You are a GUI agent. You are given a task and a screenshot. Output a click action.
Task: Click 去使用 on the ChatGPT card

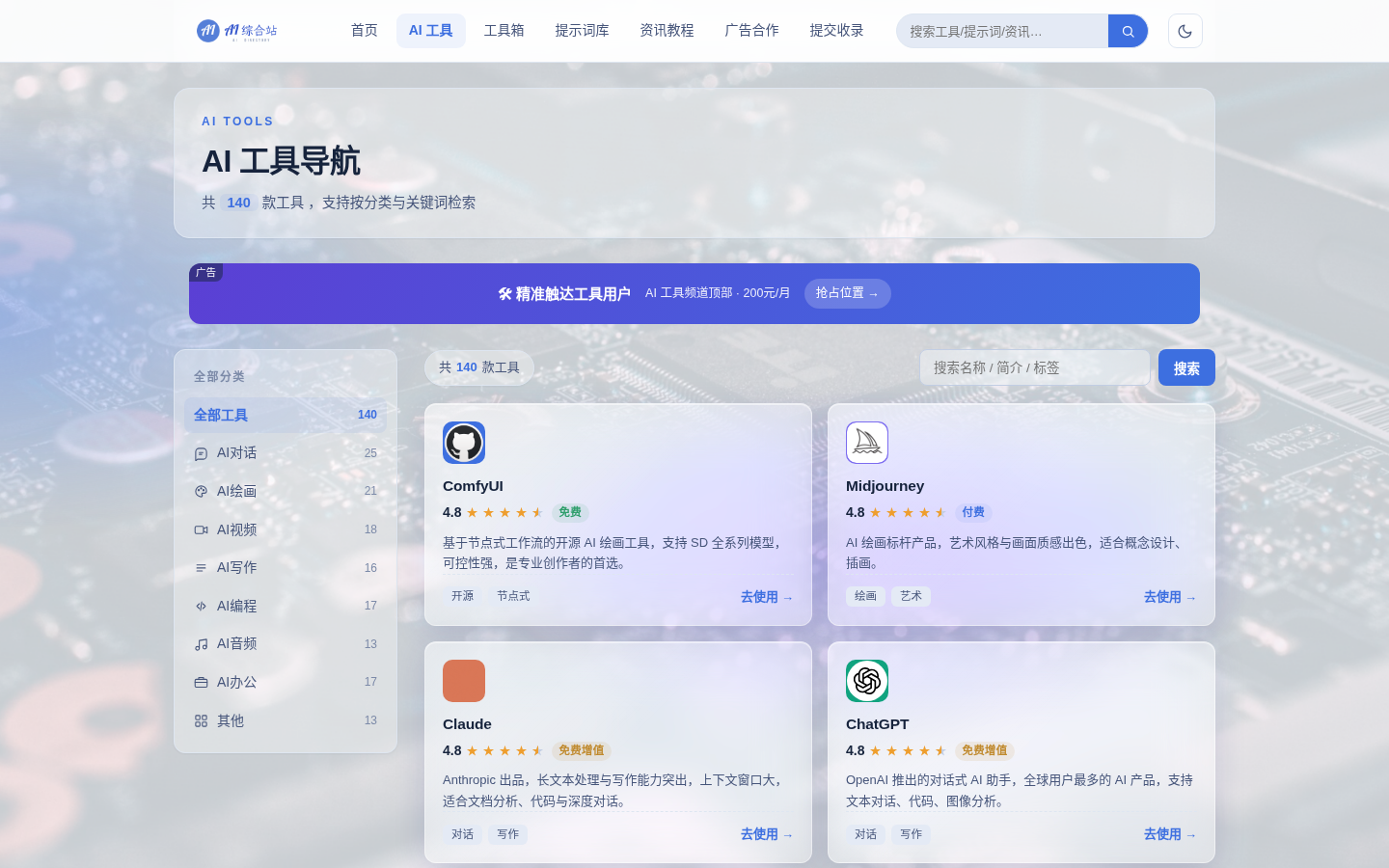pos(1170,834)
